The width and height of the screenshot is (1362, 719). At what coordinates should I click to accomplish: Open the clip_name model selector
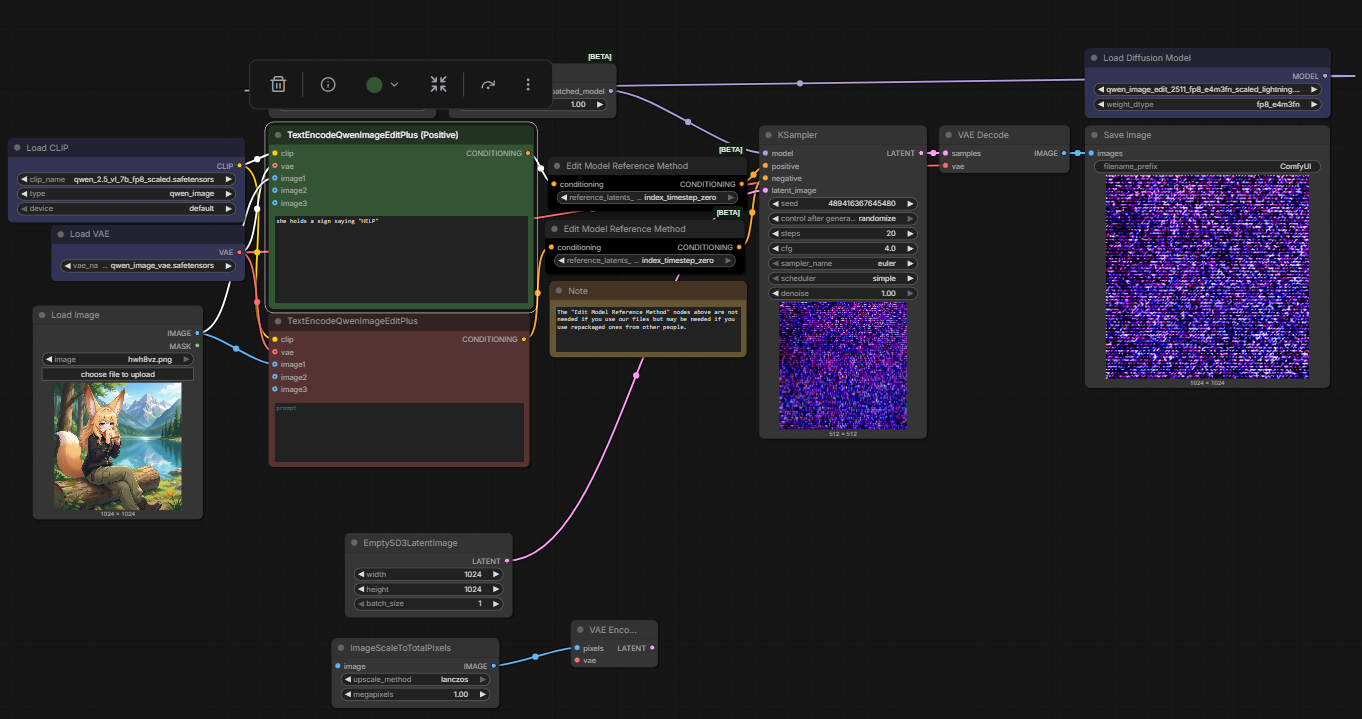(x=130, y=179)
